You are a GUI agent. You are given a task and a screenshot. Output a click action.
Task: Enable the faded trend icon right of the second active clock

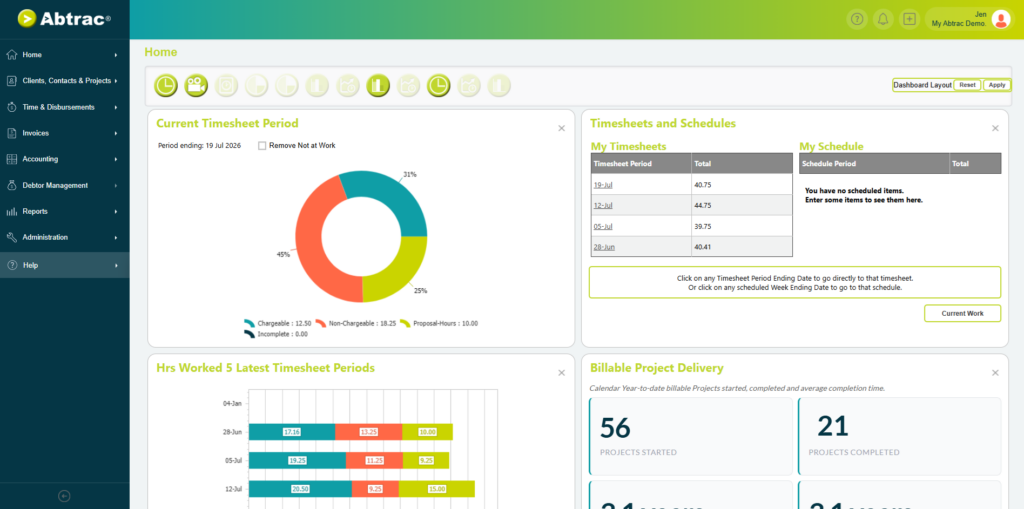[x=469, y=86]
